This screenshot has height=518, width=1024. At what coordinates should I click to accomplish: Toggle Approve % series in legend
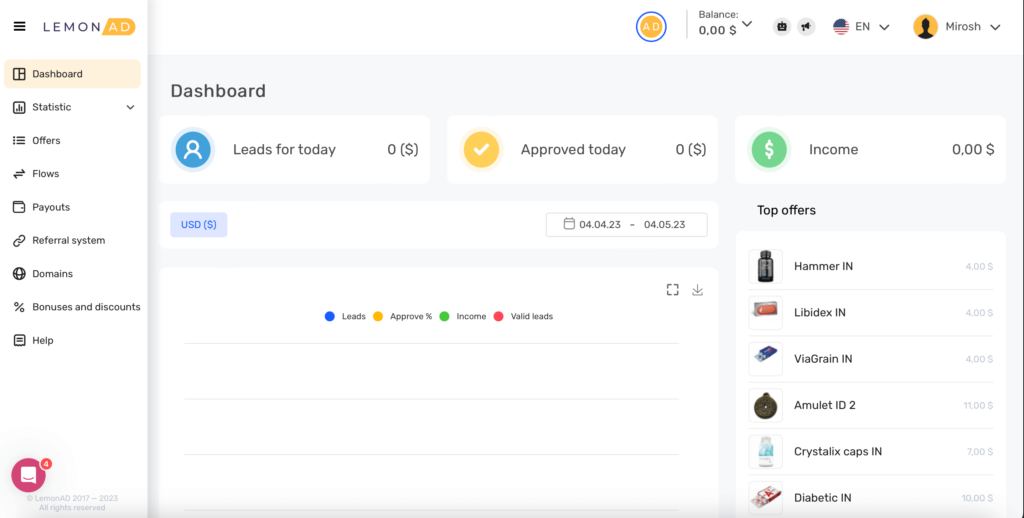(402, 316)
